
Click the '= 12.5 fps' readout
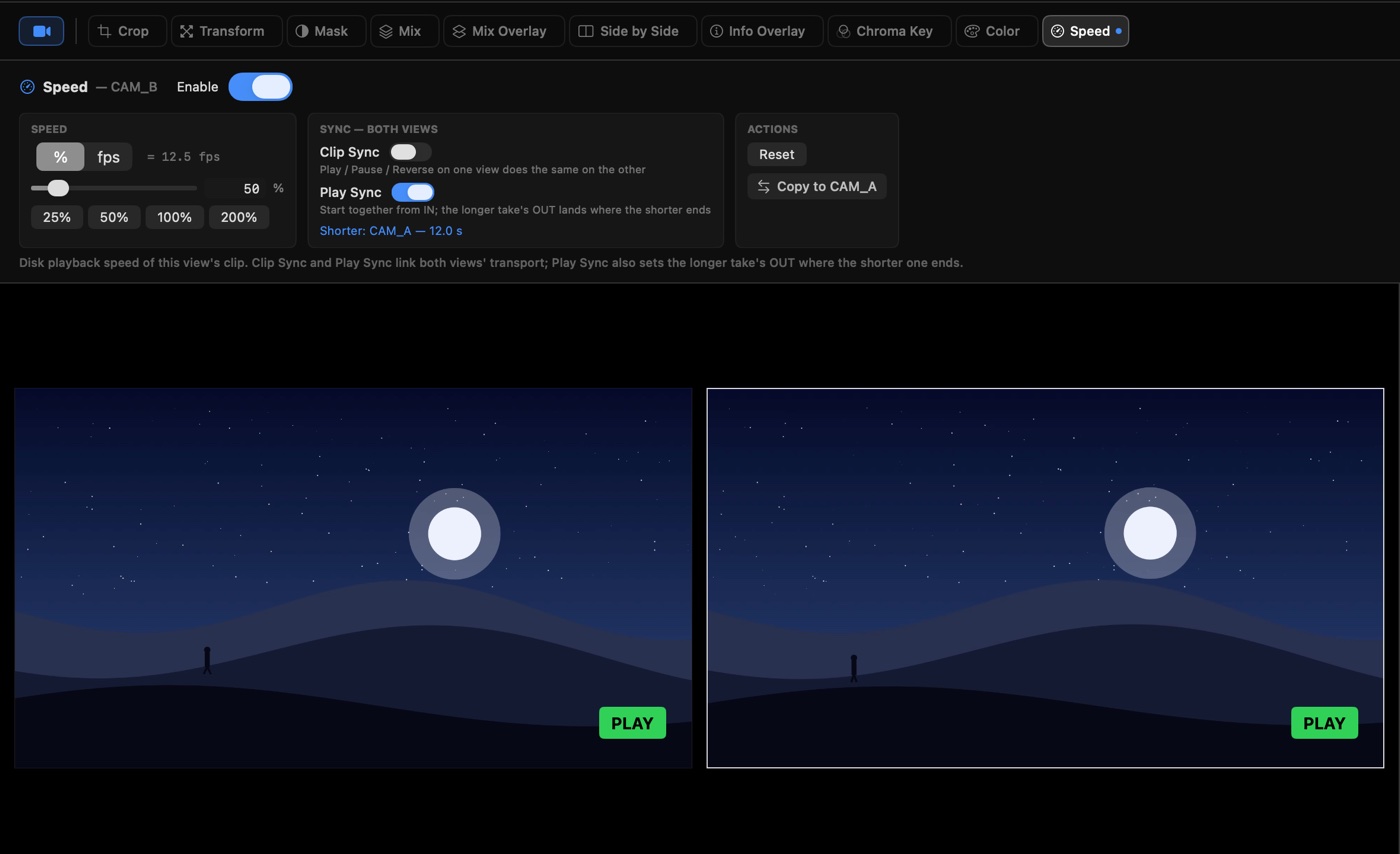[x=183, y=157]
